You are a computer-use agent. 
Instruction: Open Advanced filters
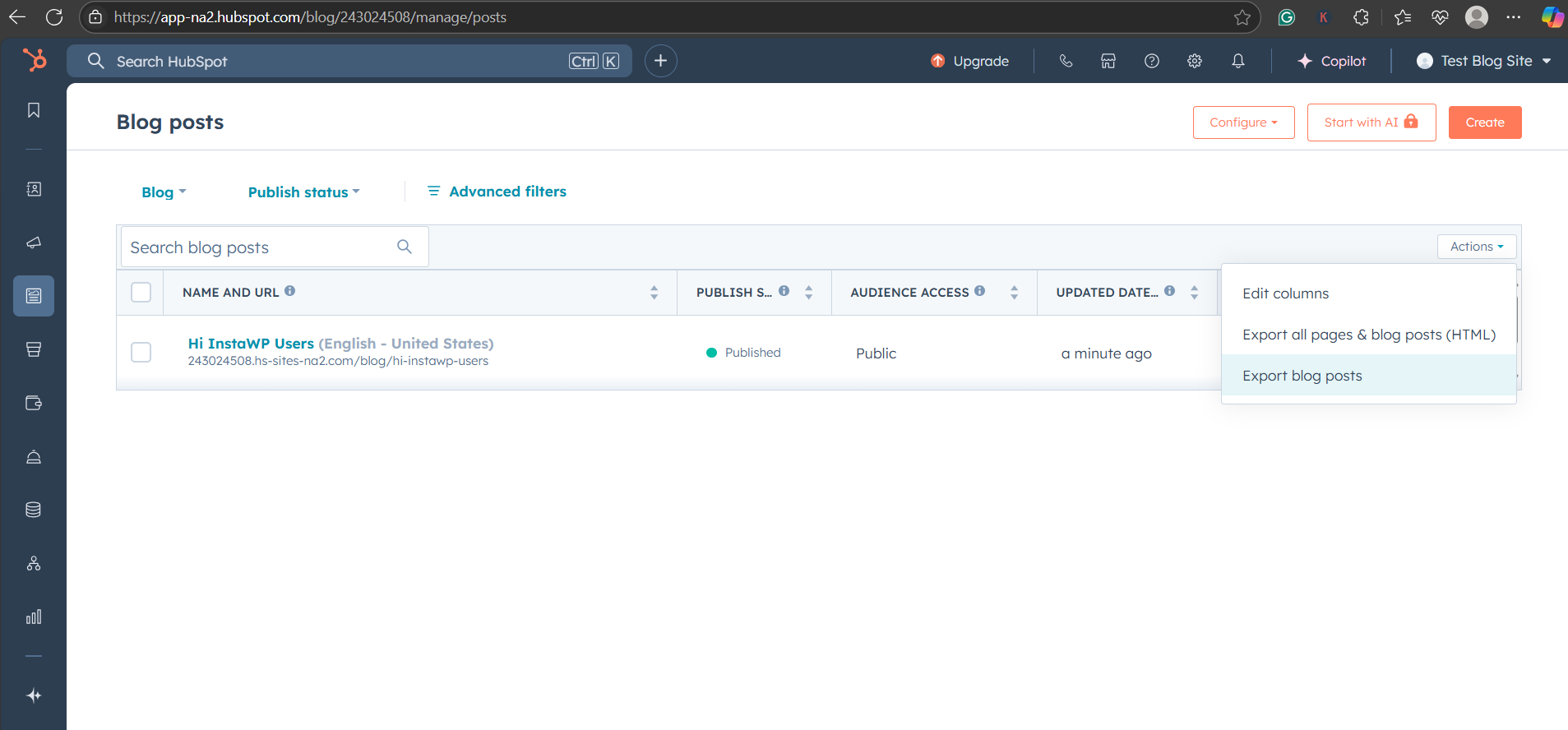pyautogui.click(x=497, y=192)
